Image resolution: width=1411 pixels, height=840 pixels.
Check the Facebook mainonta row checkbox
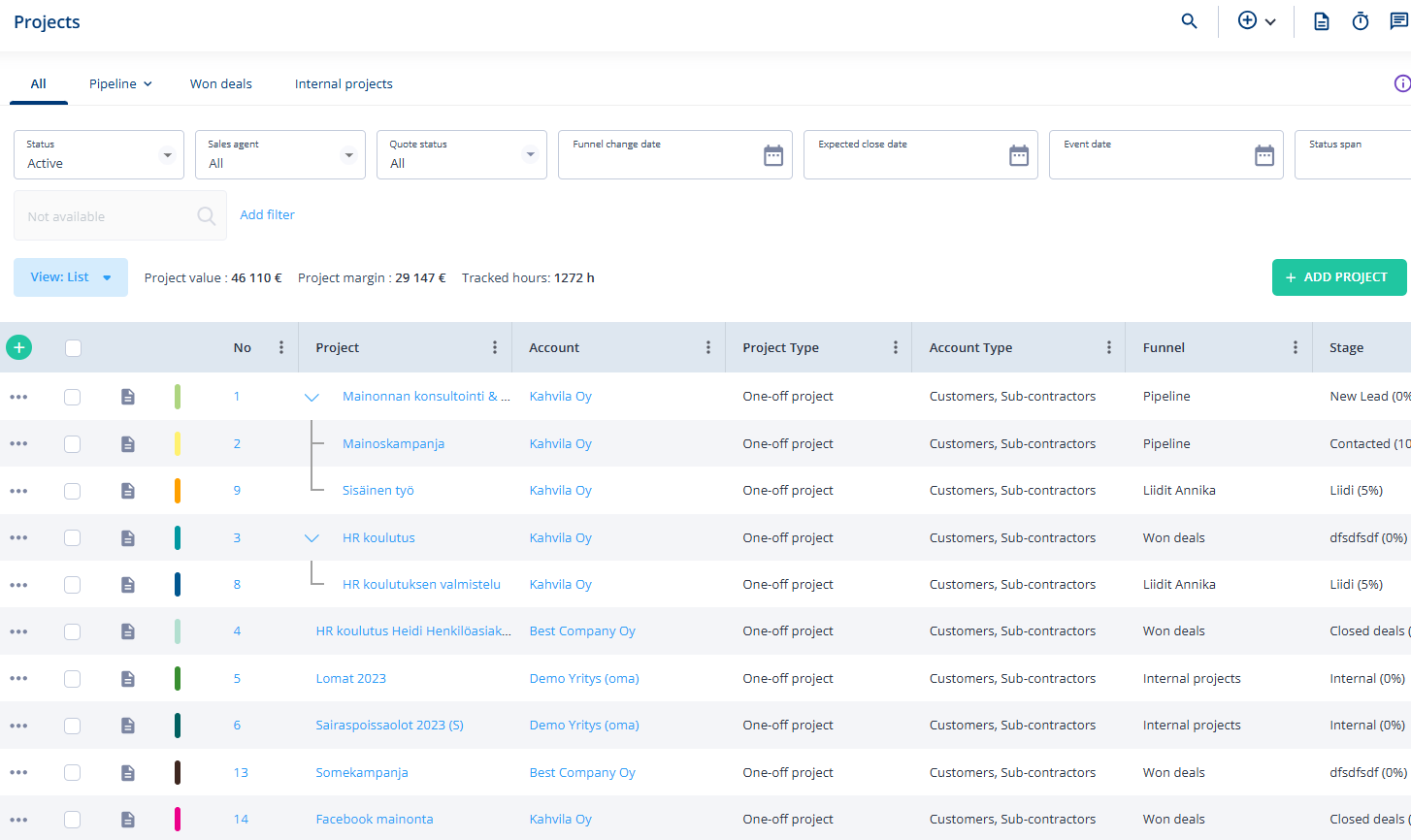(72, 820)
